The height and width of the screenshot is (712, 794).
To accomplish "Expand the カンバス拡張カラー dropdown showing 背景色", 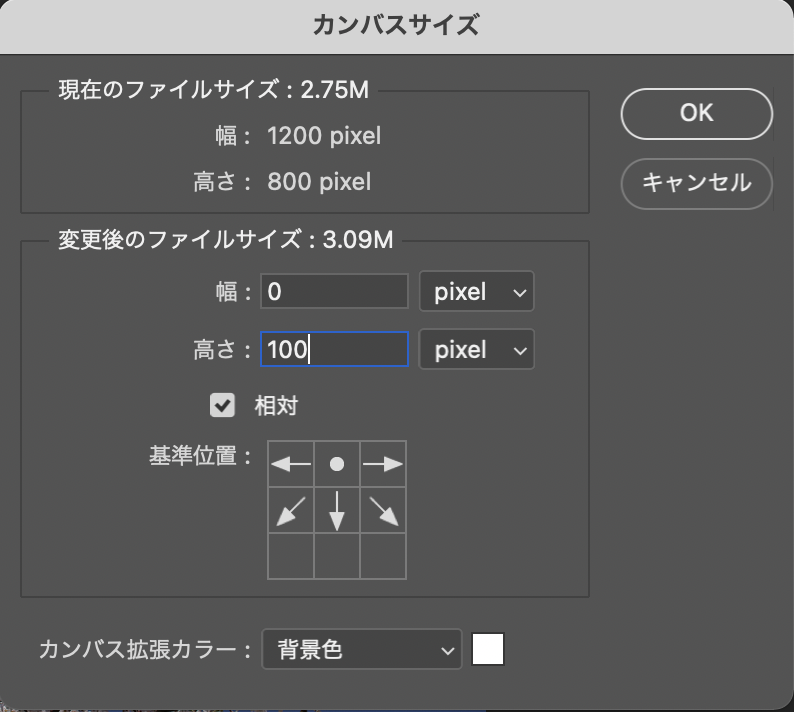I will click(361, 650).
